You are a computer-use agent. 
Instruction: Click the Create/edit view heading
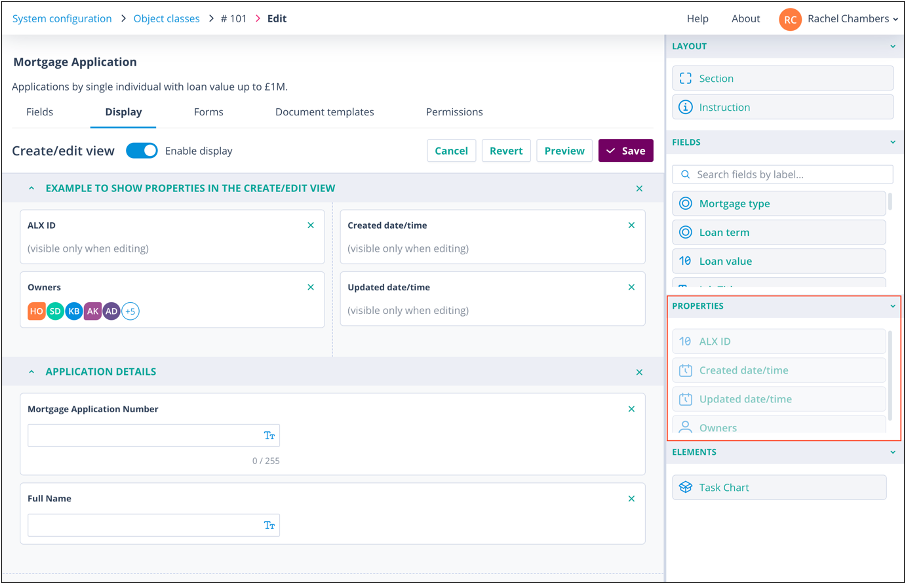(63, 151)
